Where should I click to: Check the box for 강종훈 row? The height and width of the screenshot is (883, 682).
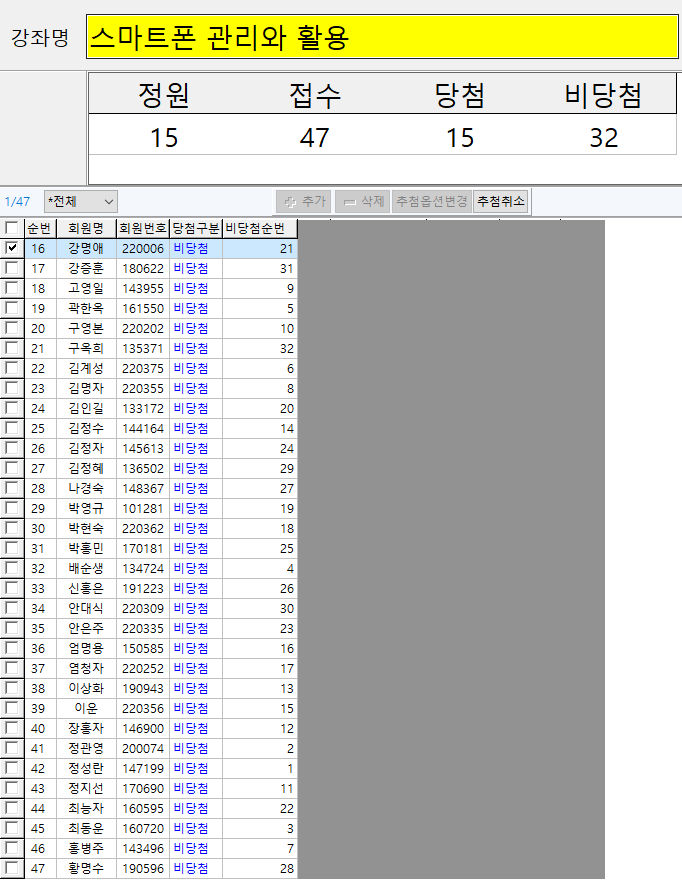click(x=11, y=268)
